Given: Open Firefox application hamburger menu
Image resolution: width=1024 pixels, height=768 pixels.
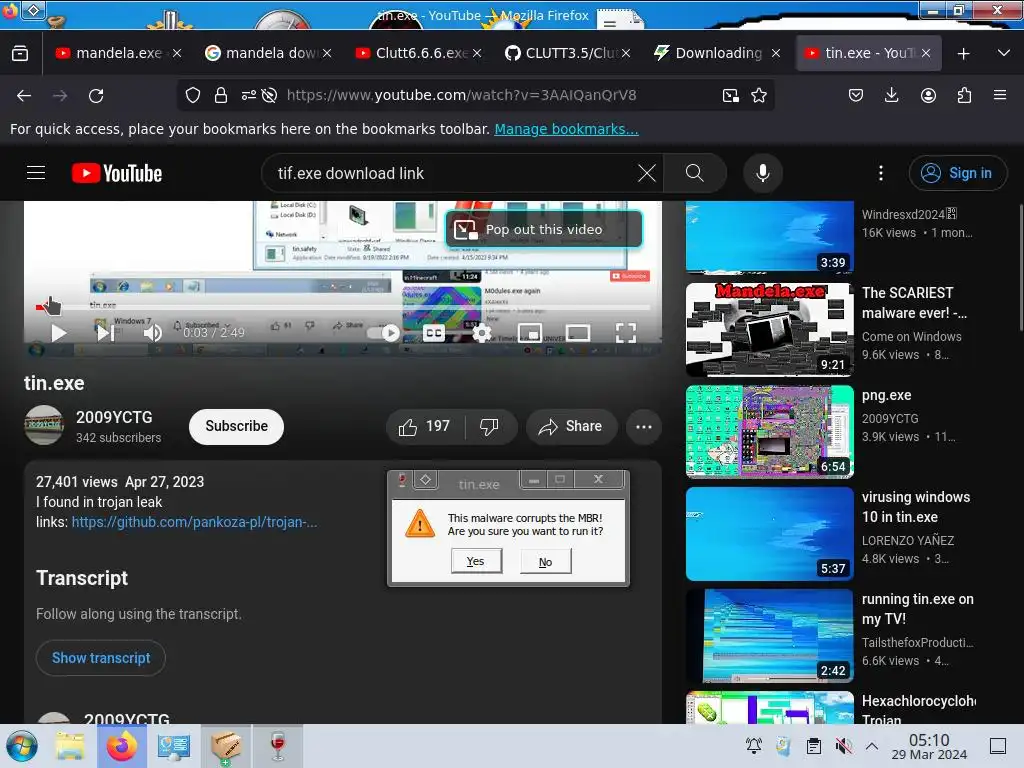Looking at the screenshot, I should (999, 95).
